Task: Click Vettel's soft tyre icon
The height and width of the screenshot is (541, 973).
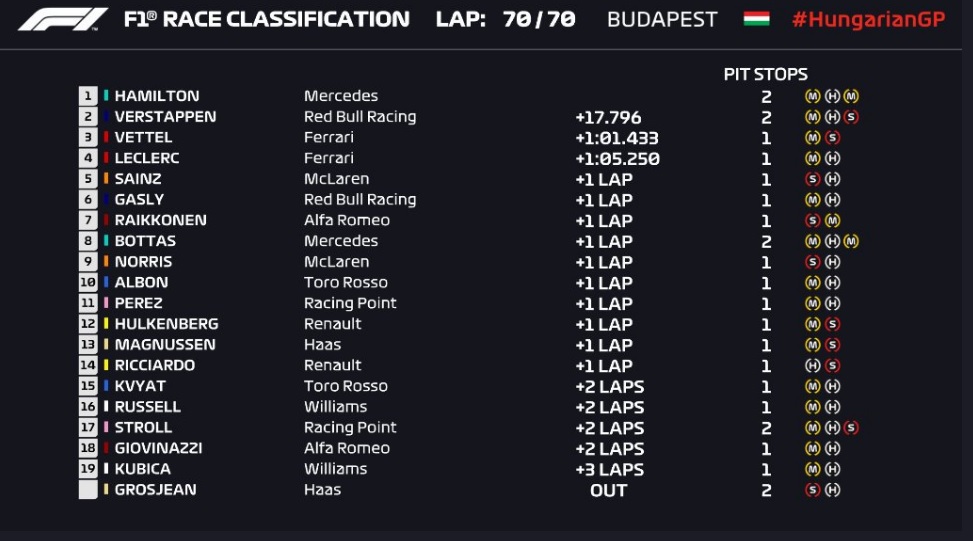Action: point(833,138)
